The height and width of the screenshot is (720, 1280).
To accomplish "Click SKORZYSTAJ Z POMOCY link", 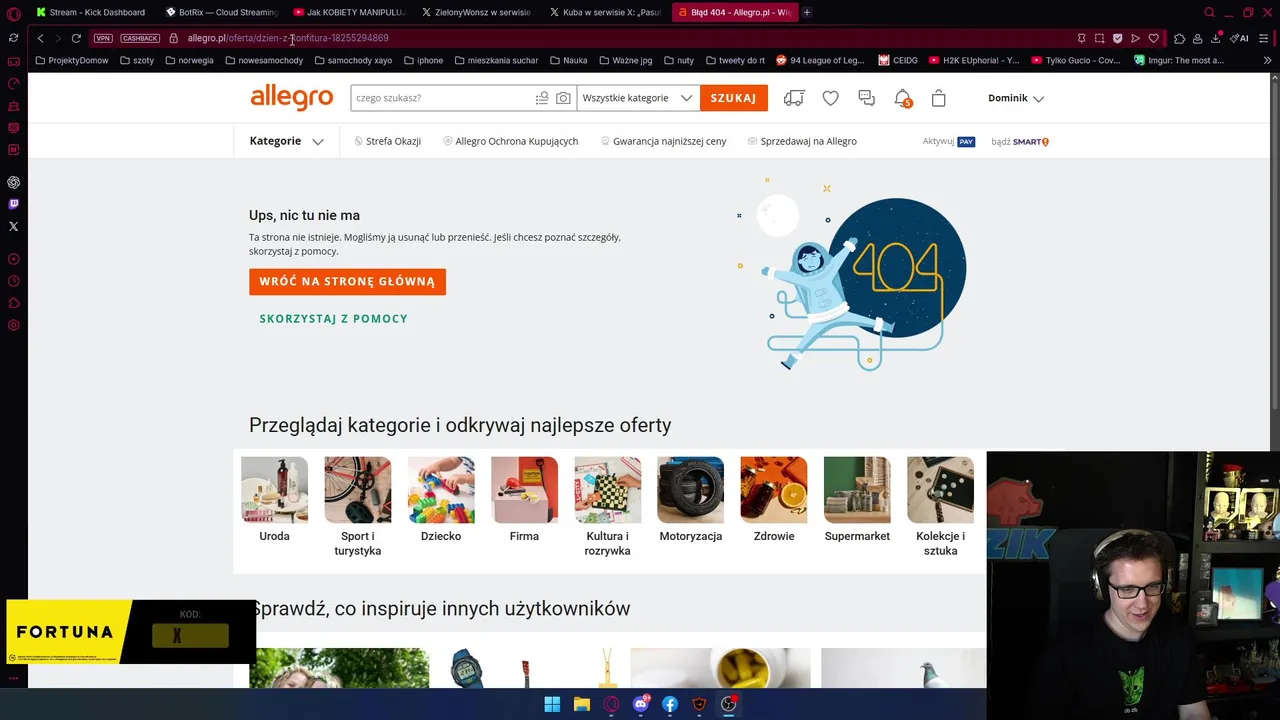I will point(333,319).
